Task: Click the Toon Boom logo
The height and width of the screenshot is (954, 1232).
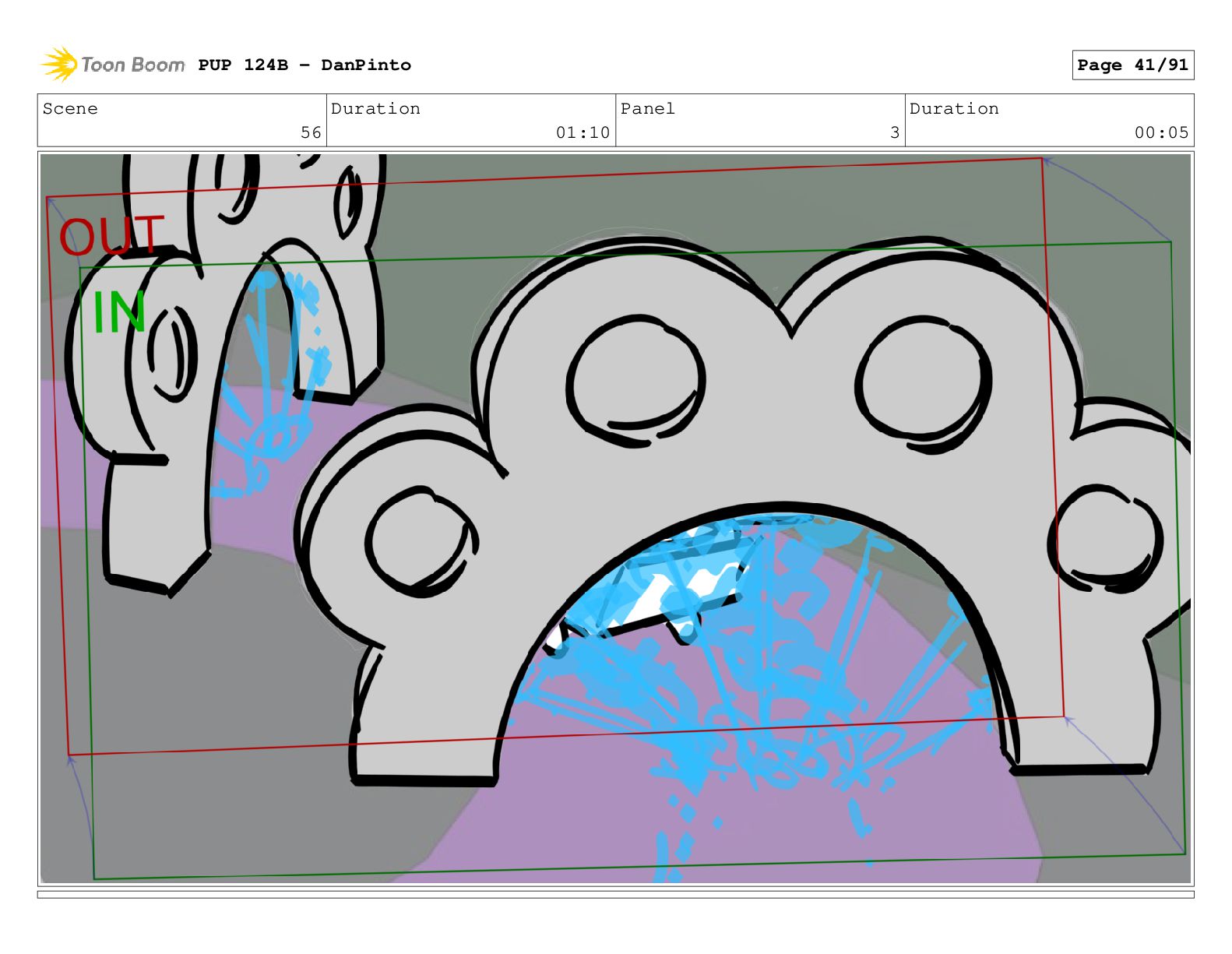Action: 112,65
